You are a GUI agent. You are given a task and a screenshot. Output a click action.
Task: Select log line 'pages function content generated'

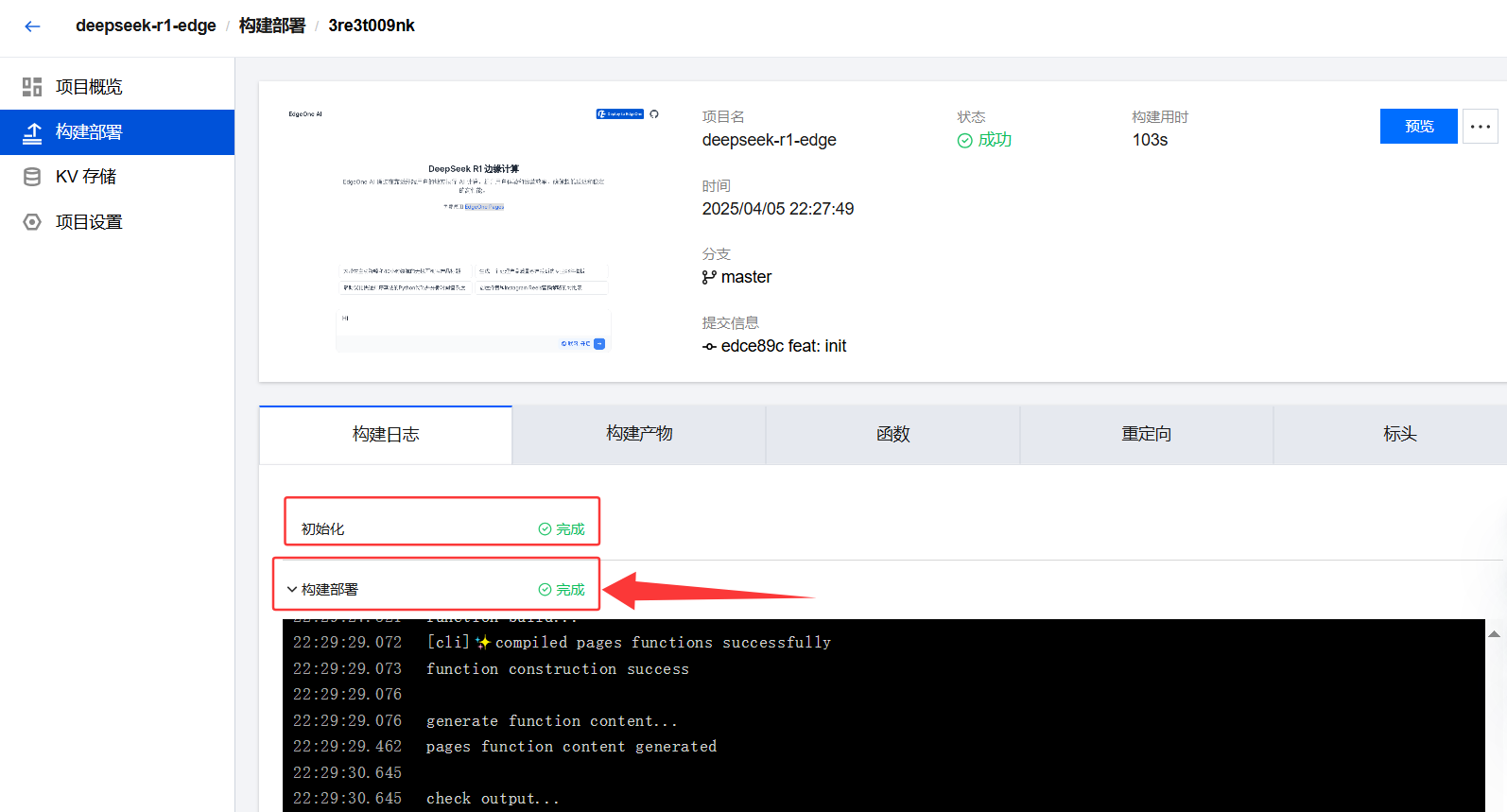pos(571,747)
